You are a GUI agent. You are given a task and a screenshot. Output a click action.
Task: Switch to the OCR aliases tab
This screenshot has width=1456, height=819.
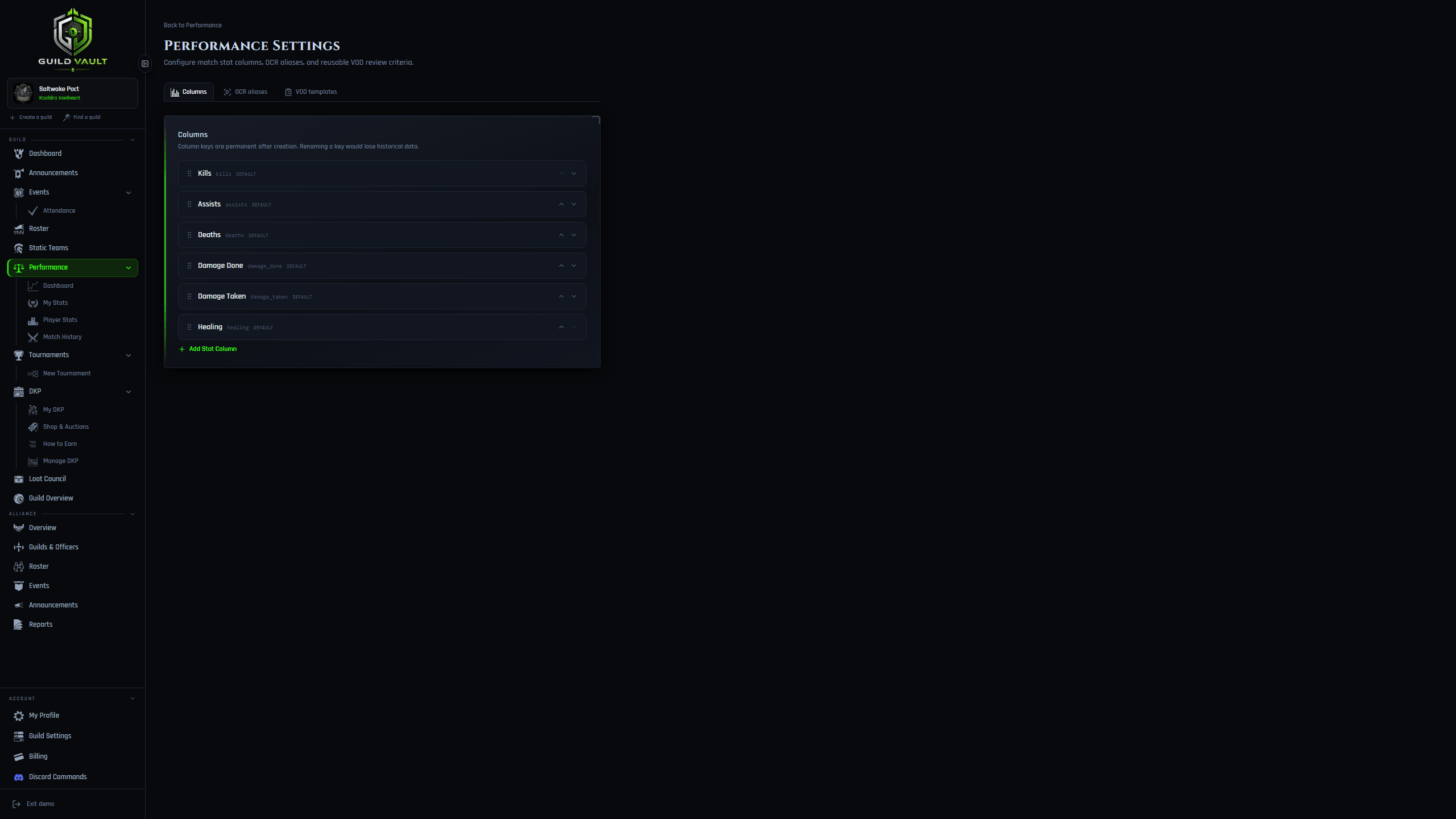point(246,92)
